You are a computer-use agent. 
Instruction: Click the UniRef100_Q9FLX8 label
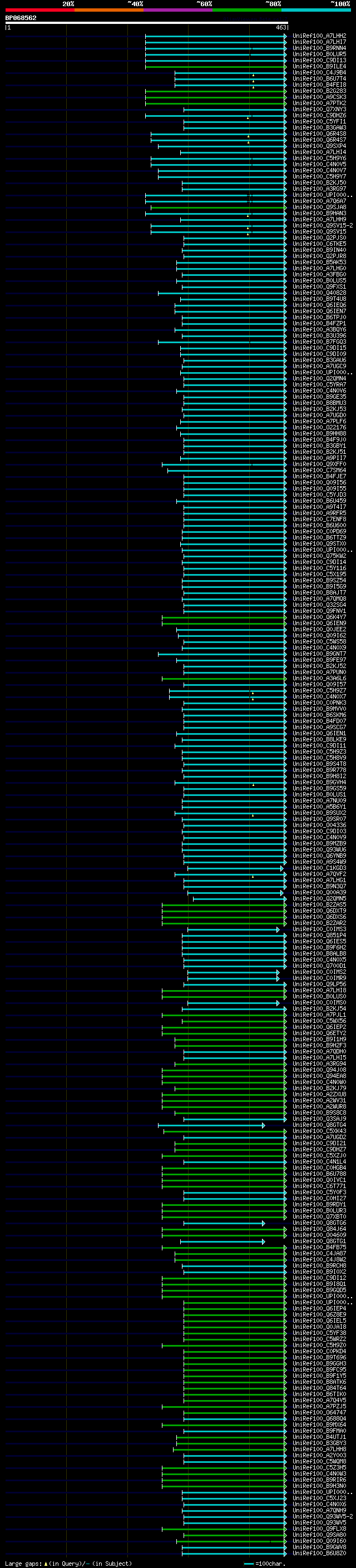[x=319, y=1529]
